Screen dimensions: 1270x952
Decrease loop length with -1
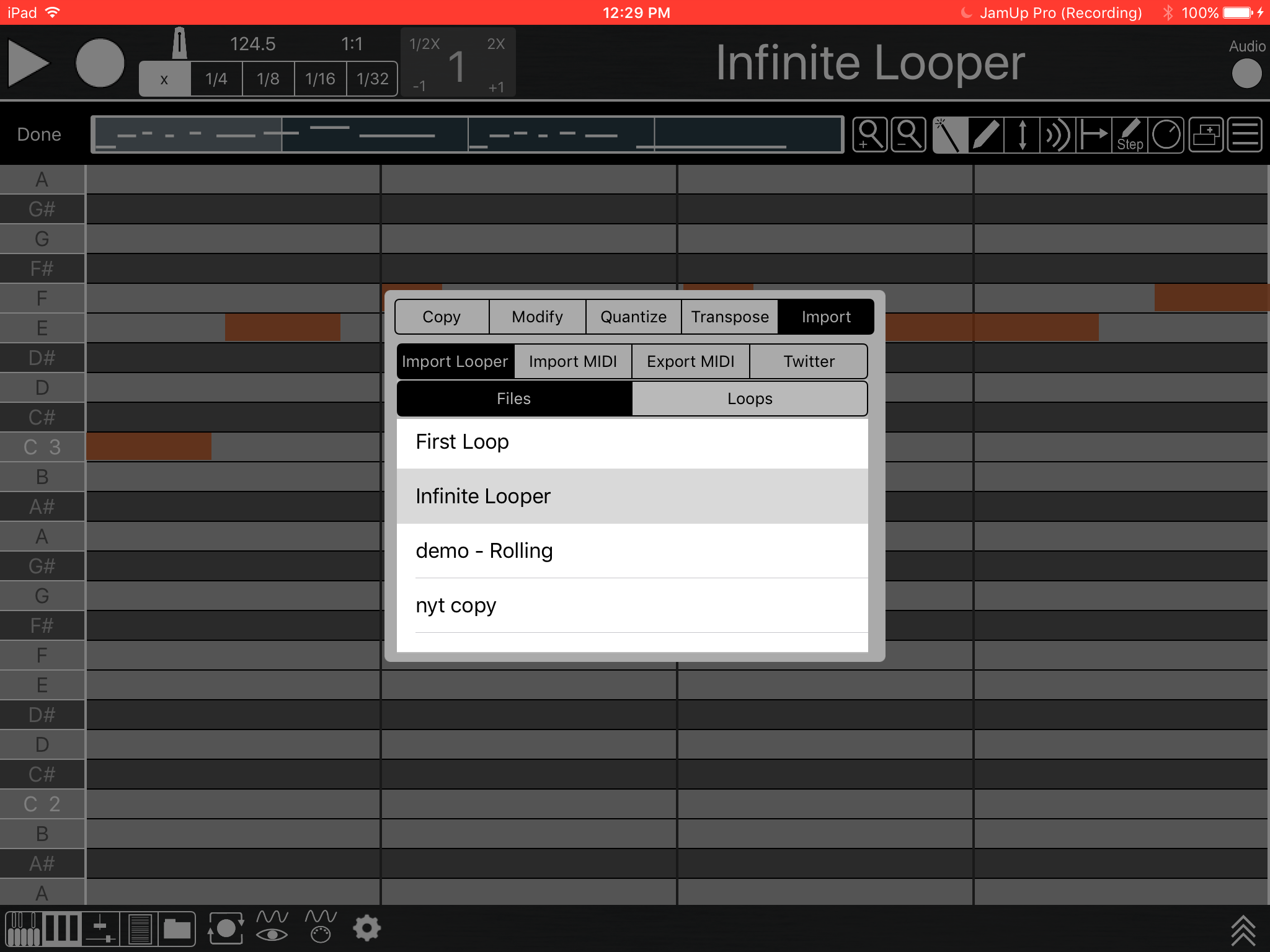420,87
